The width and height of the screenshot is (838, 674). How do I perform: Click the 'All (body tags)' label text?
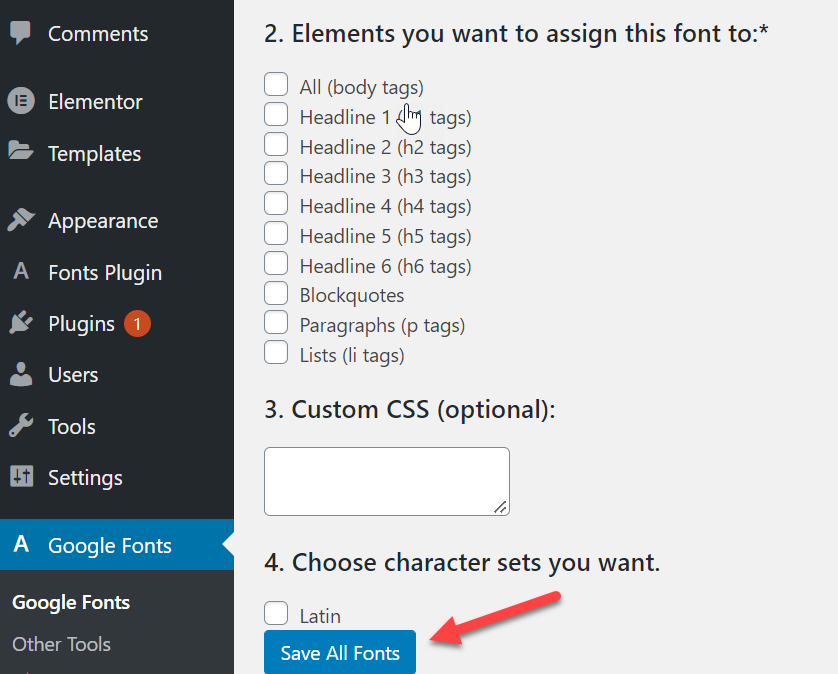click(x=361, y=87)
